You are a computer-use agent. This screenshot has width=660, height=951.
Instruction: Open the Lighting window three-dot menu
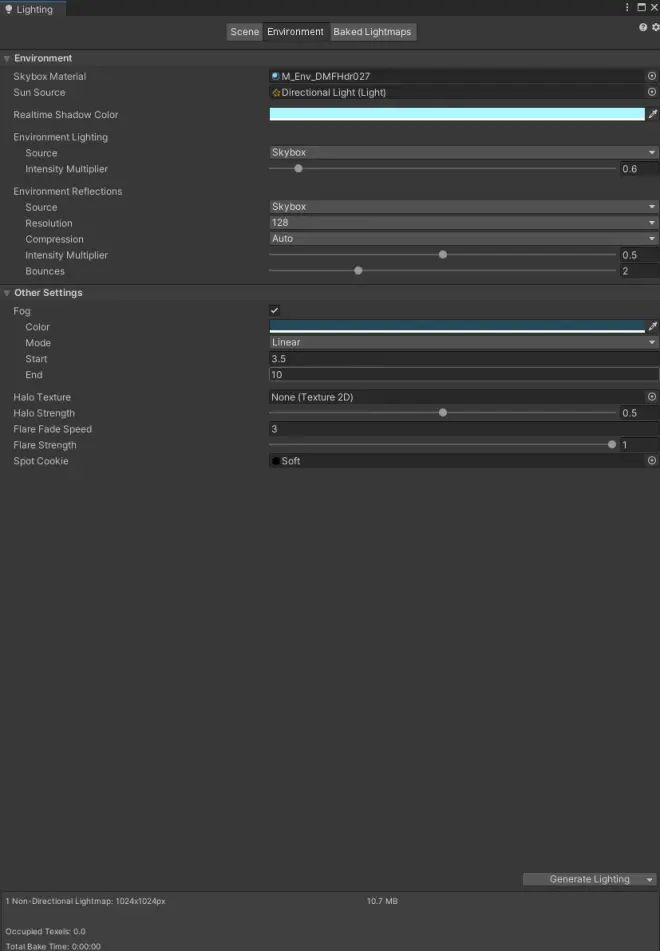[x=627, y=7]
